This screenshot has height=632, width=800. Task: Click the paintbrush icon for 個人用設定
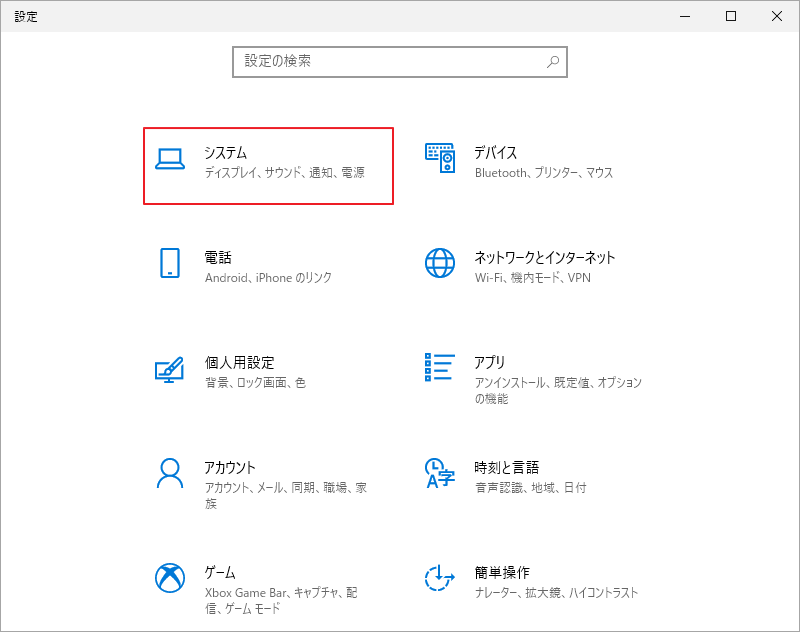point(170,369)
